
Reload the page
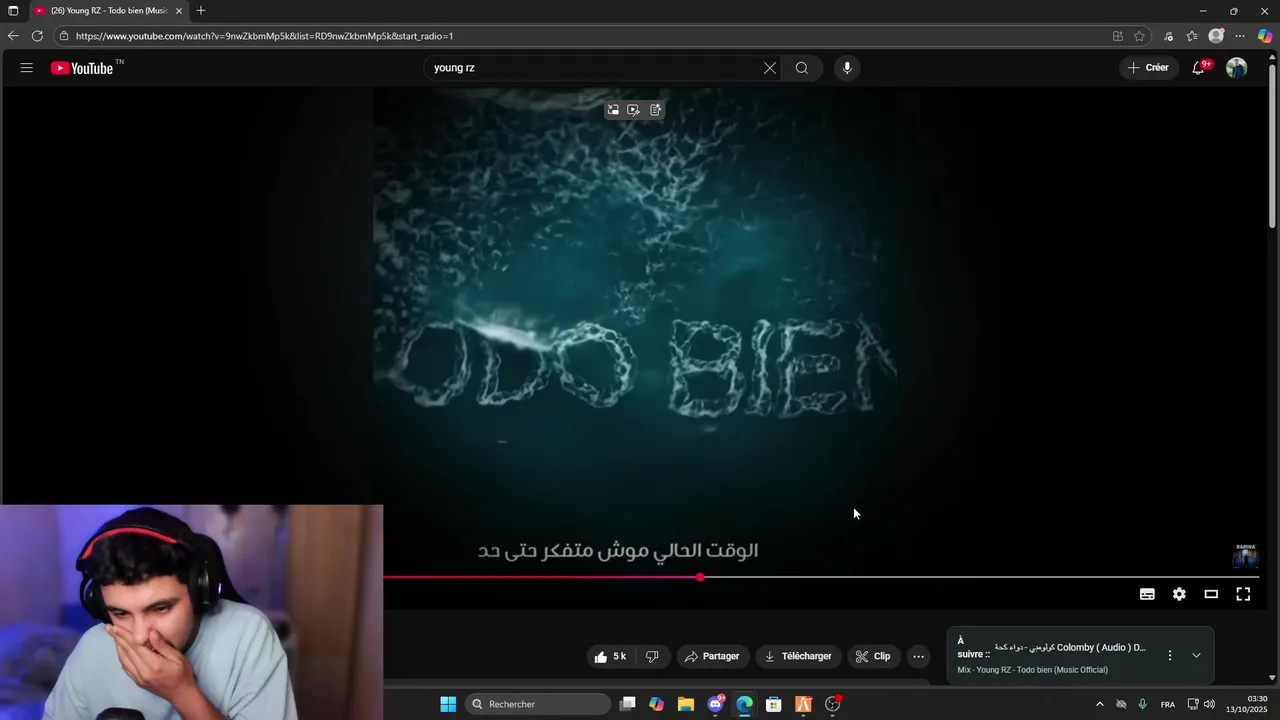37,36
